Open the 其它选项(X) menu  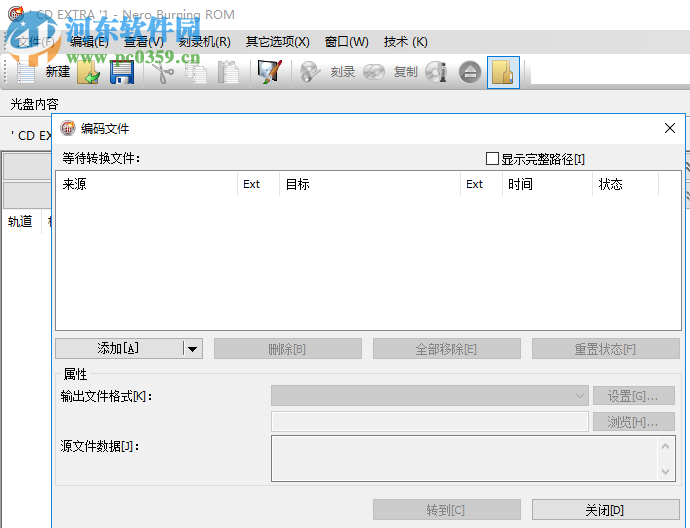[x=278, y=42]
